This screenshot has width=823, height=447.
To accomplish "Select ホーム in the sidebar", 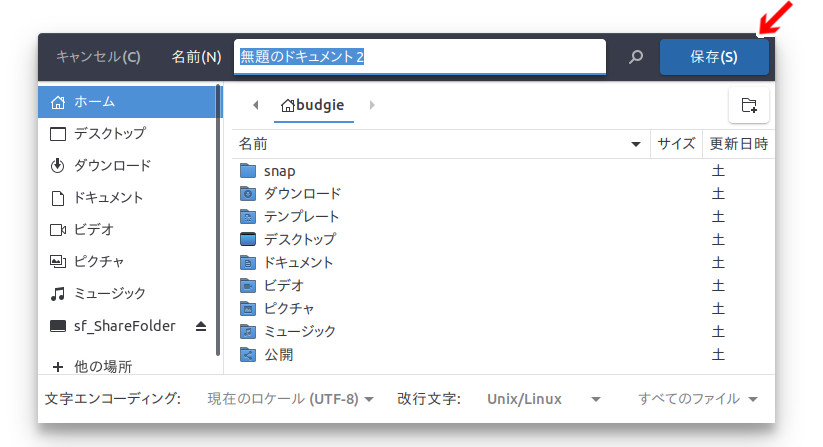I will coord(130,102).
